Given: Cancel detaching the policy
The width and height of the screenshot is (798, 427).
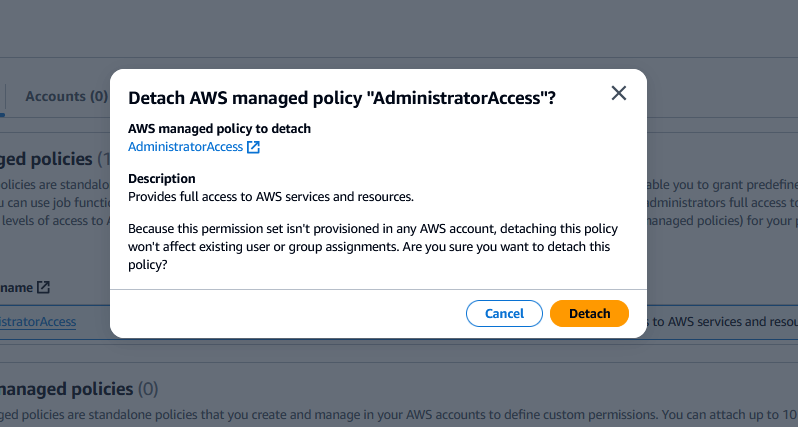Looking at the screenshot, I should [x=504, y=314].
